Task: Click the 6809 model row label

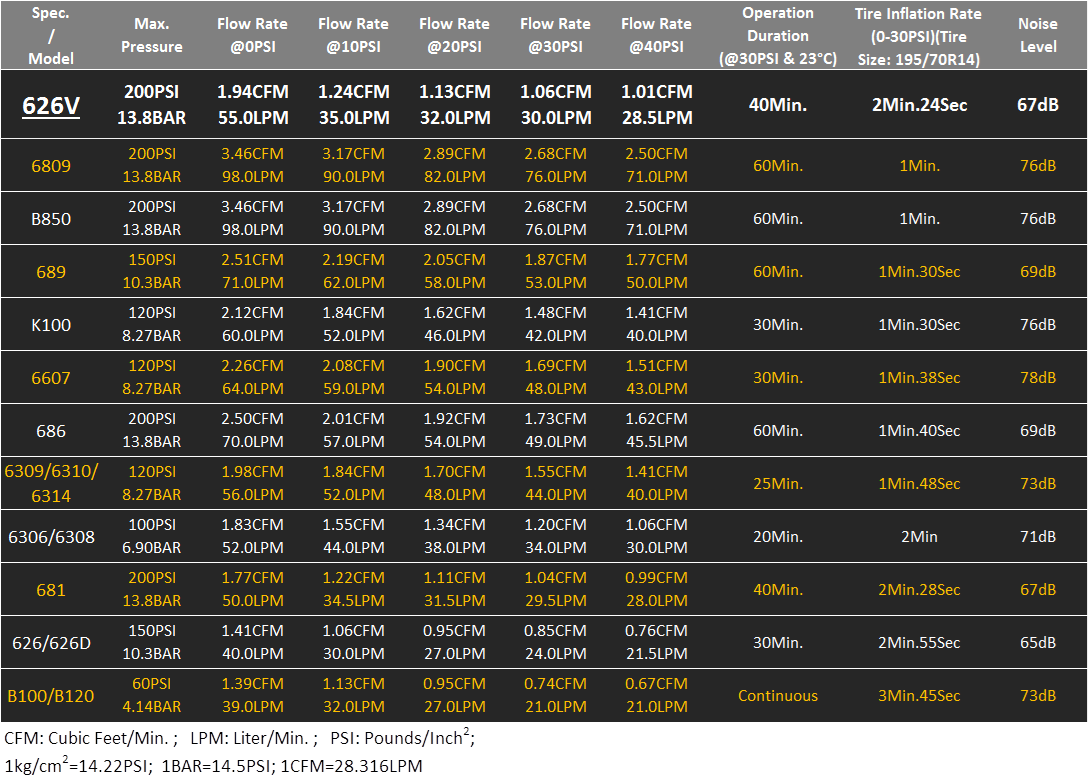Action: click(x=51, y=166)
